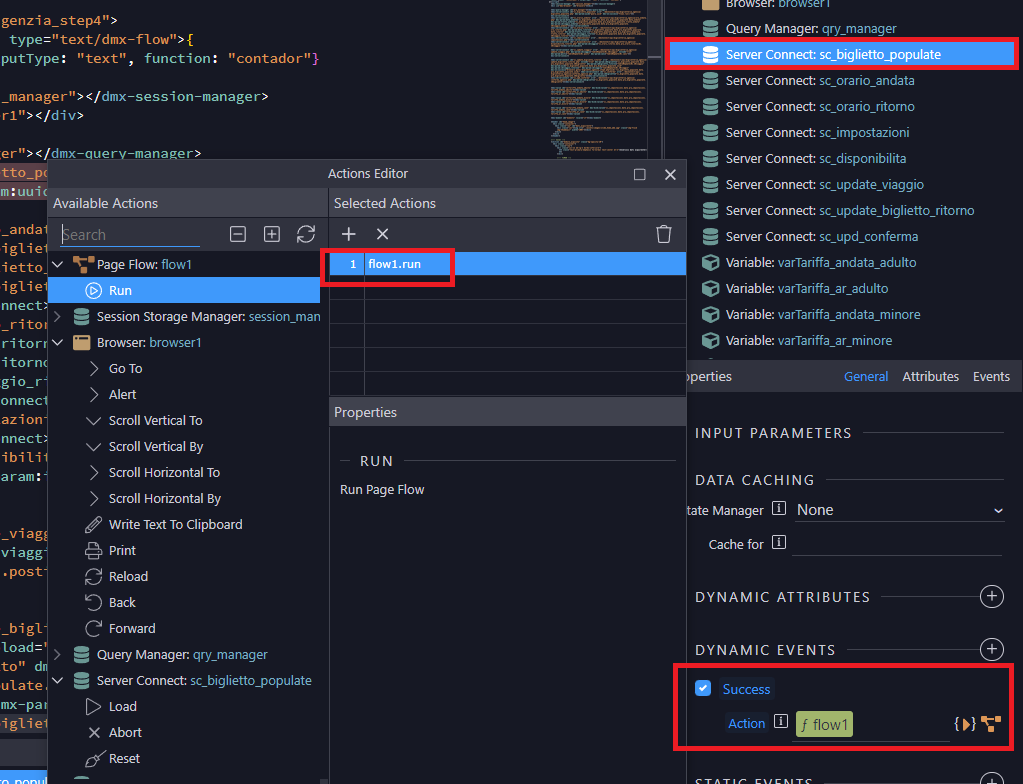Click the code editor minimap

point(598,78)
